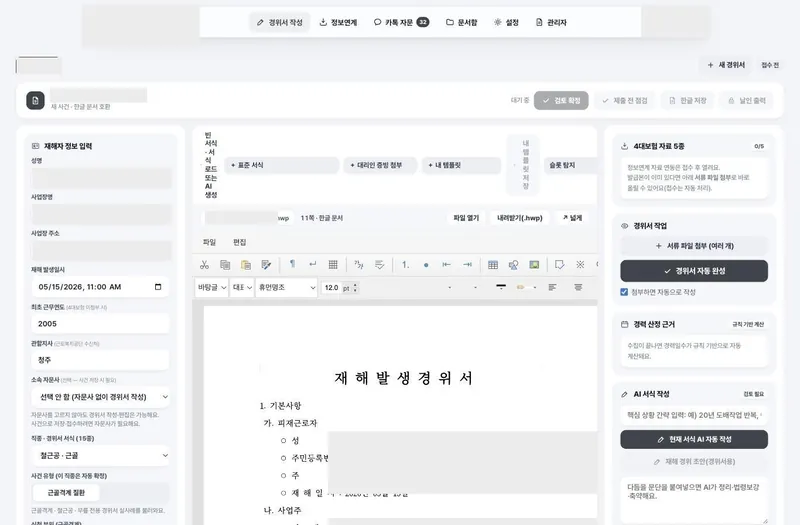Click the 넓게 expand button
Viewport: 800px width, 525px height.
click(572, 218)
